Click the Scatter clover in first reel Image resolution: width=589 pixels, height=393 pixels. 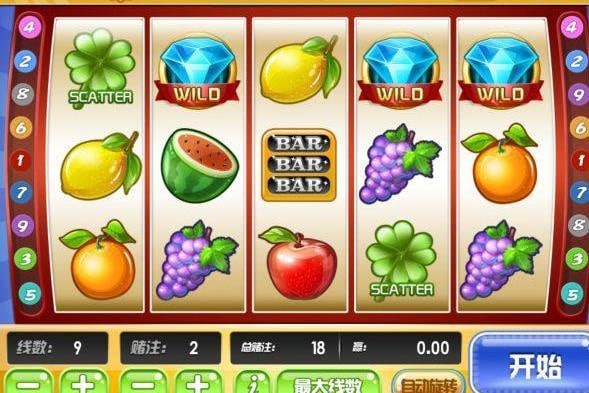point(100,68)
